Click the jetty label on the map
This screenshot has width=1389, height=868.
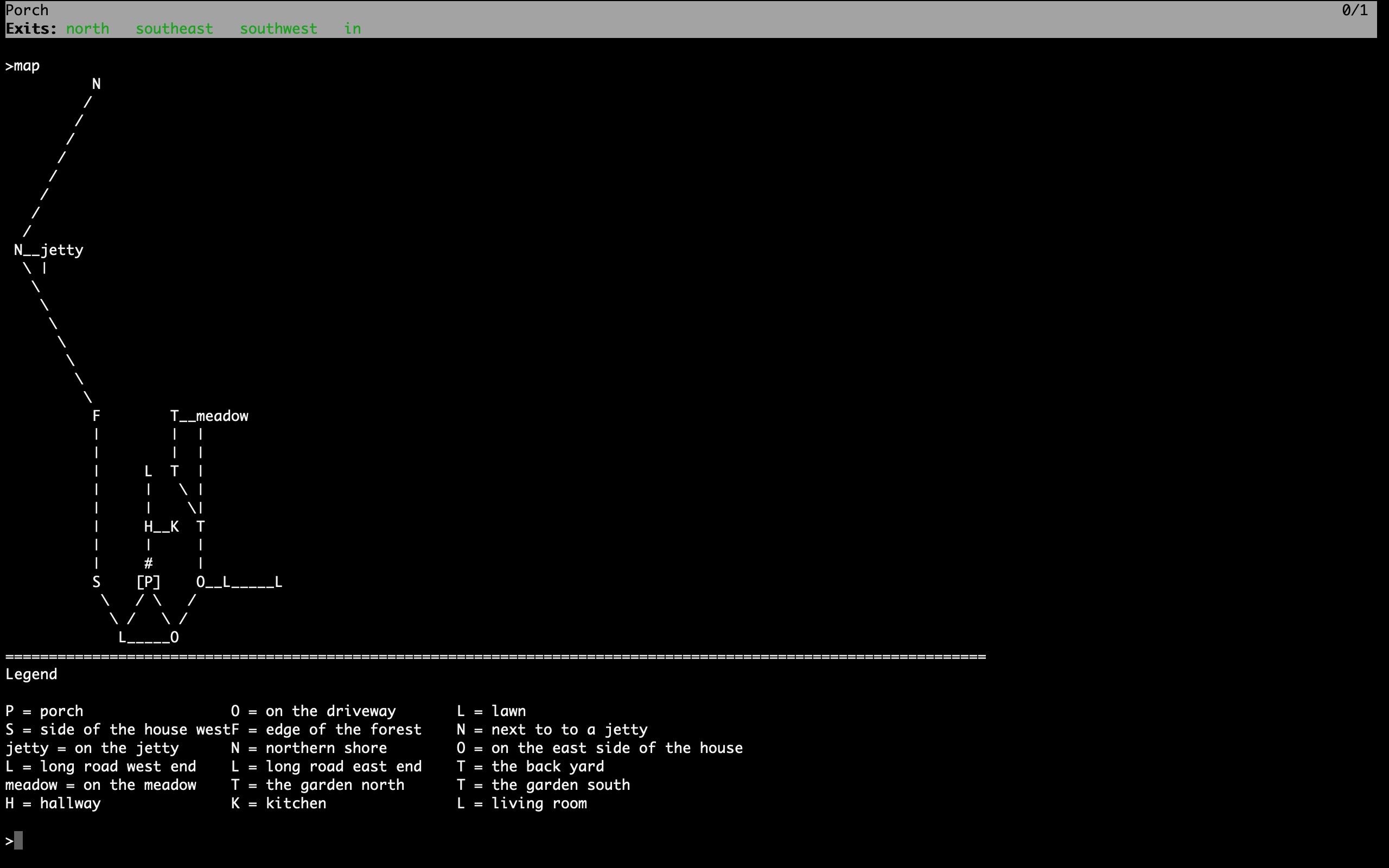click(61, 250)
